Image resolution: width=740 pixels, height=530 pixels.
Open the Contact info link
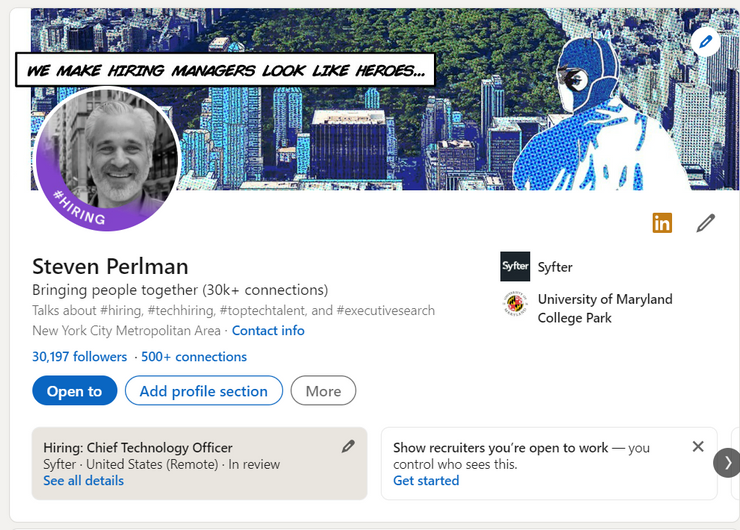click(x=268, y=331)
